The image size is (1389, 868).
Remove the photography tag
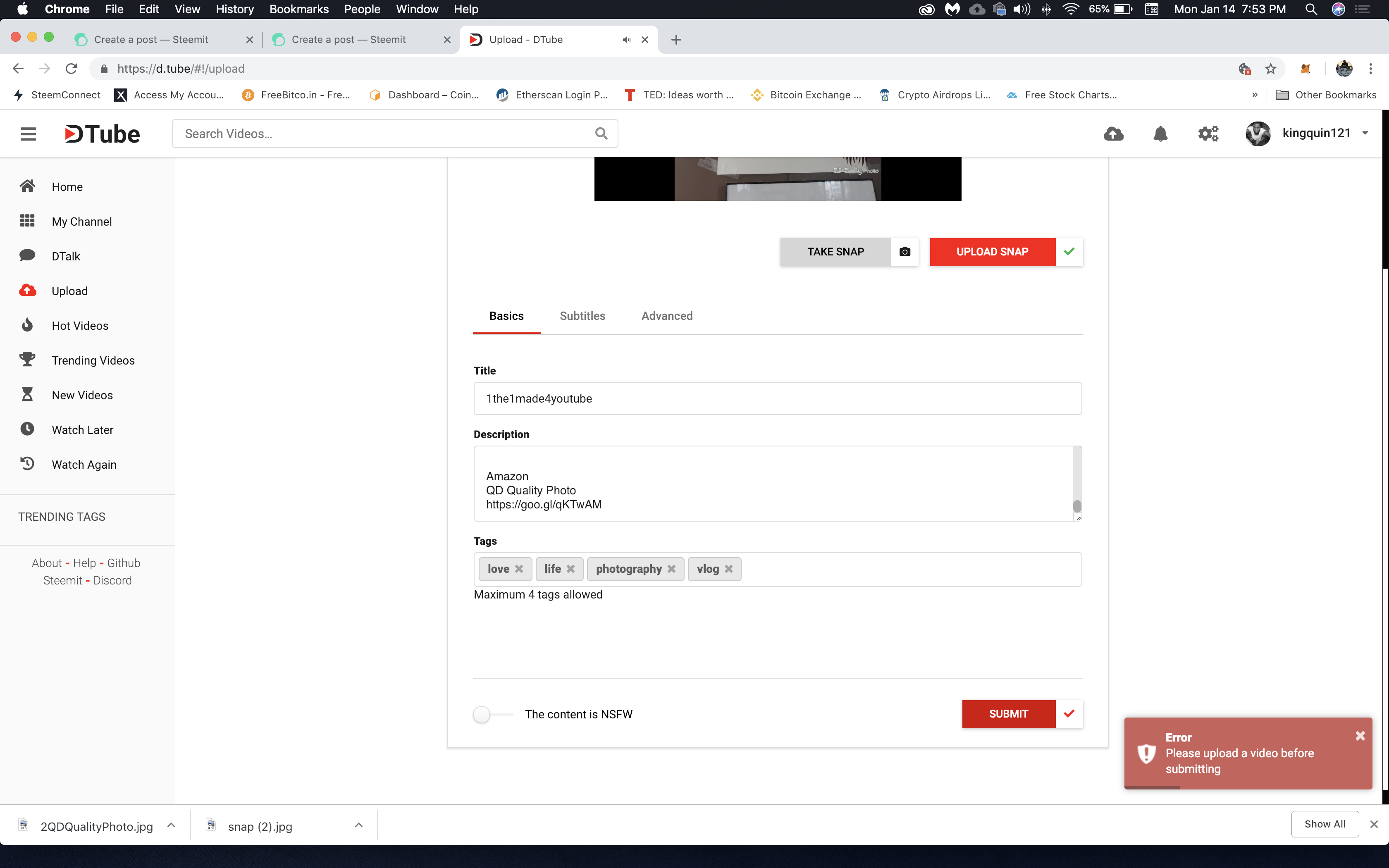[671, 569]
